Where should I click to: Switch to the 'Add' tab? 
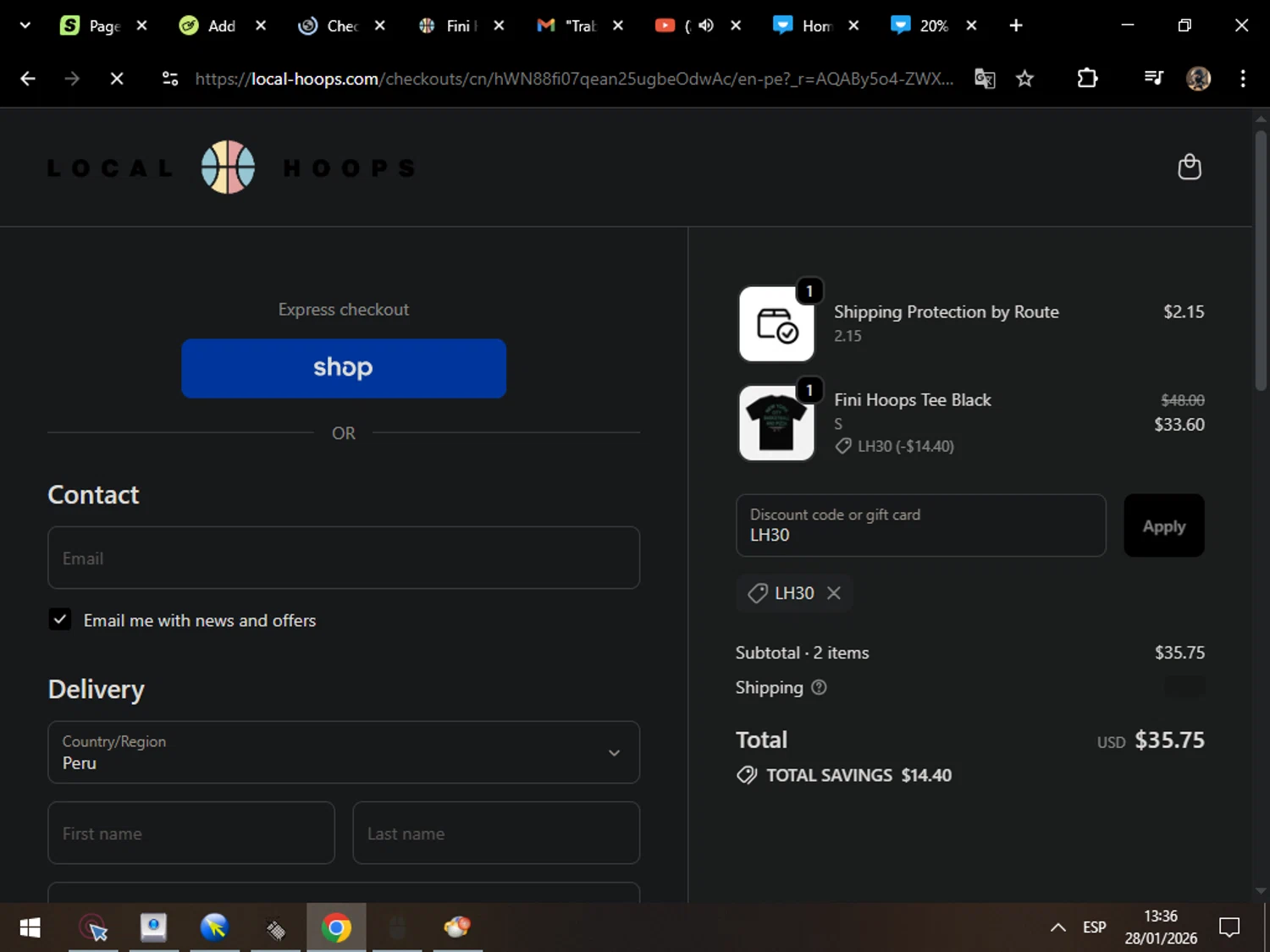(209, 25)
